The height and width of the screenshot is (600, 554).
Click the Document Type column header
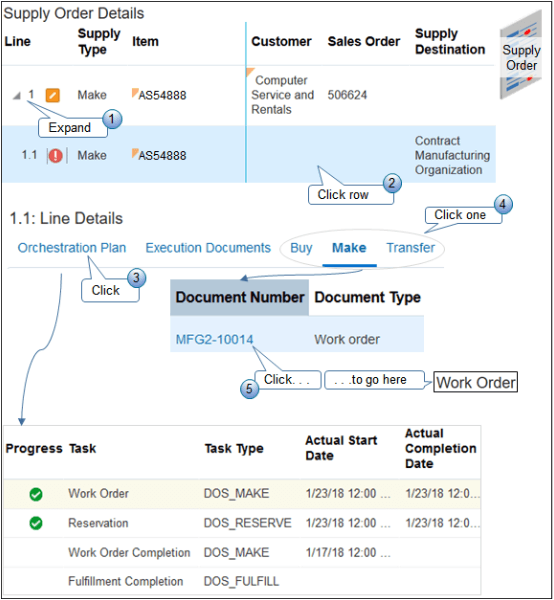(367, 297)
